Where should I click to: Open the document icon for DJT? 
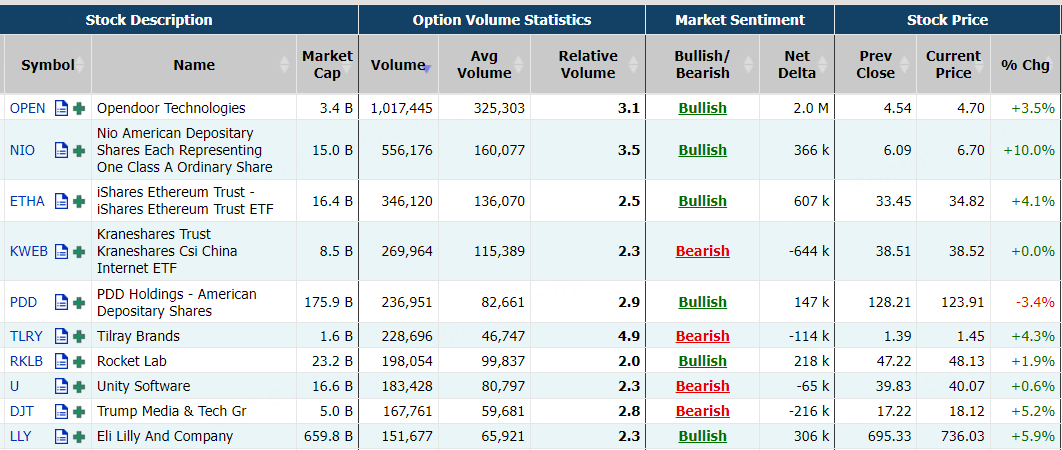62,411
